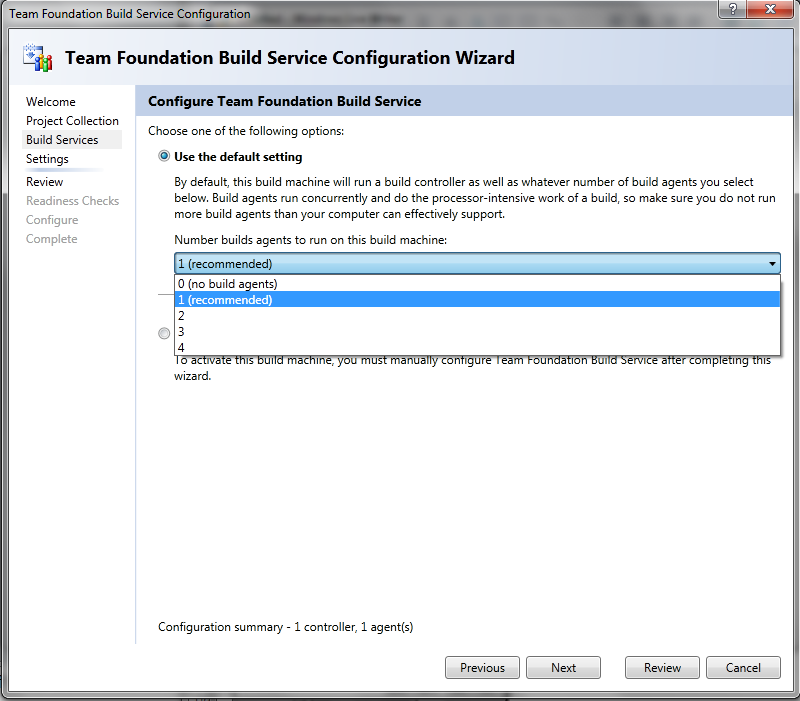Select the Complete step in sidebar
Screen dimensions: 800x701
pos(52,239)
